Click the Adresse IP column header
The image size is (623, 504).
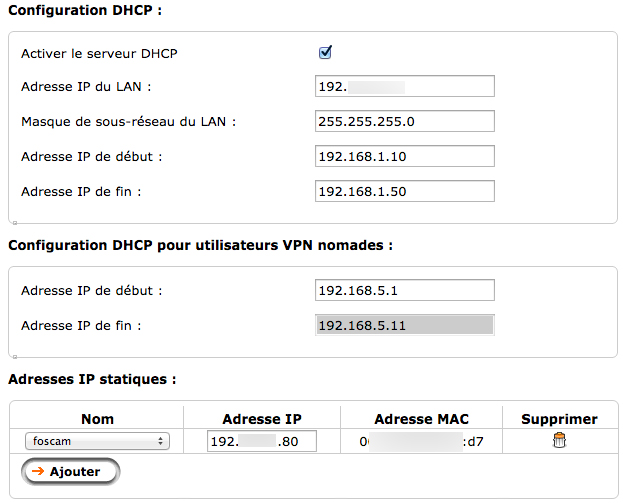261,419
